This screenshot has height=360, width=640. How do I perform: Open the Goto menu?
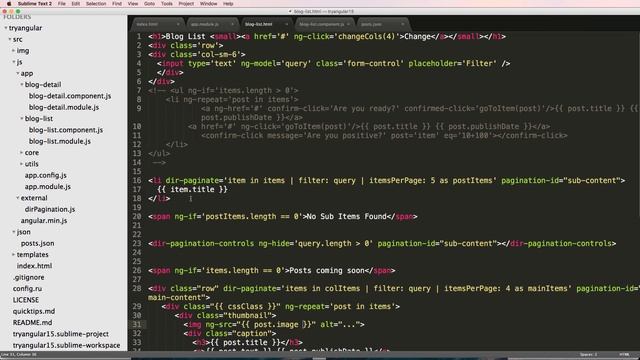(x=149, y=4)
